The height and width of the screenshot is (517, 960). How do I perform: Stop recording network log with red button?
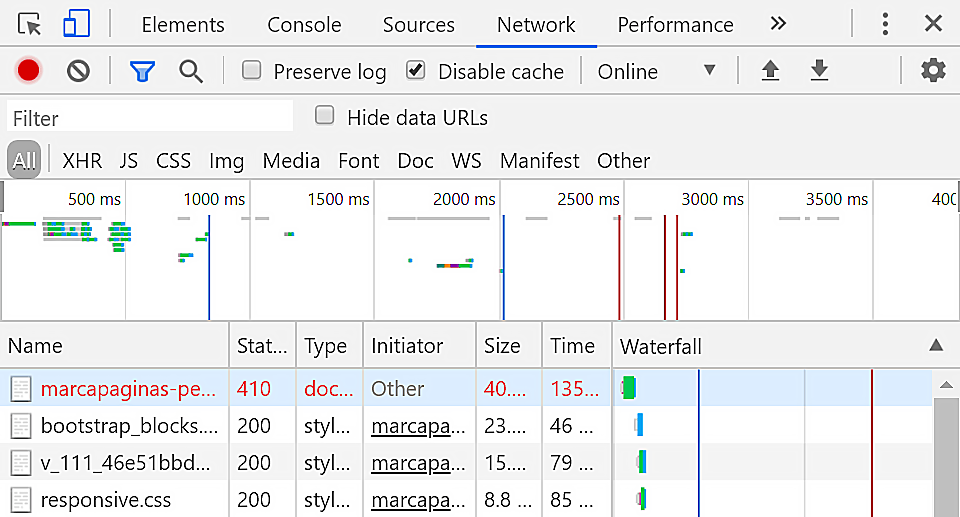tap(28, 71)
